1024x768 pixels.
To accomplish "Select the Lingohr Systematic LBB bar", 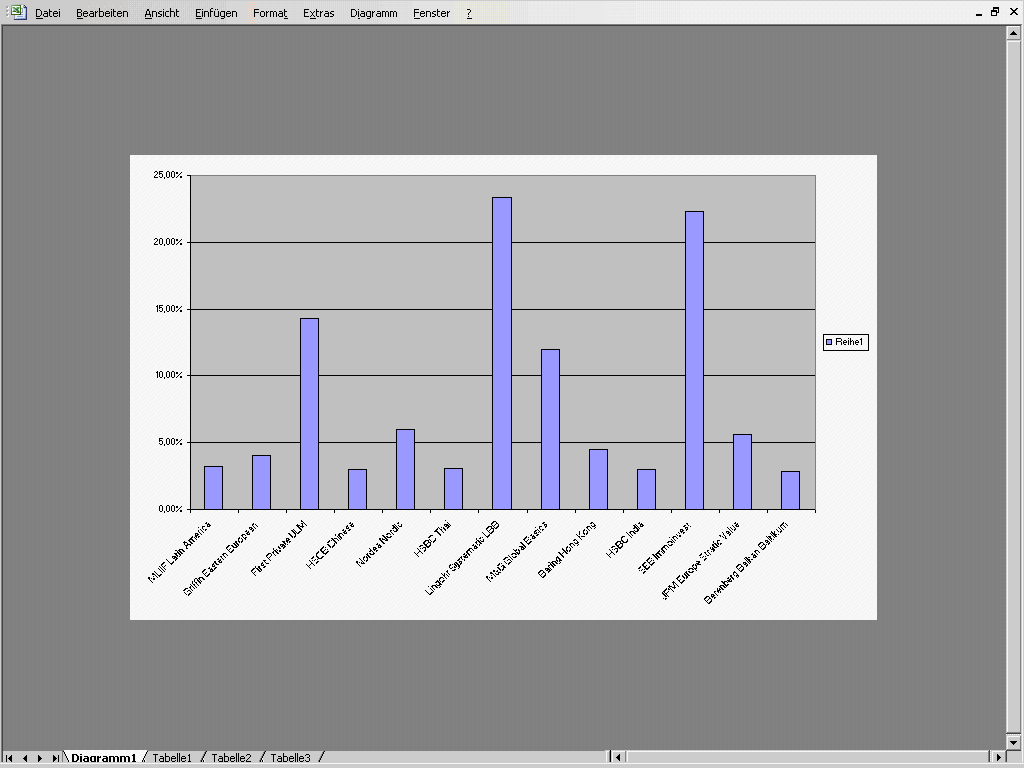I will point(502,353).
